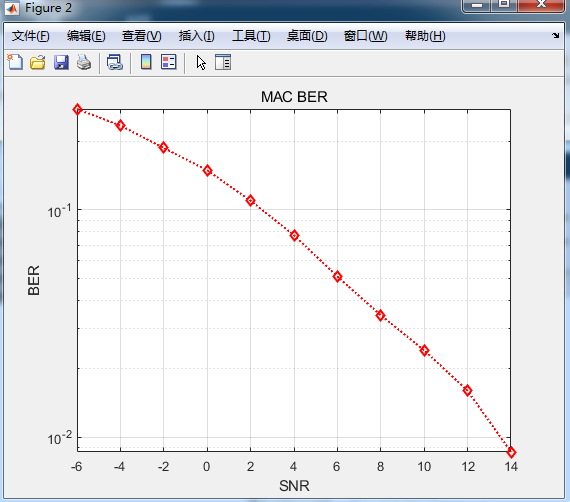Insert a colorbar using the toolbar icon
The height and width of the screenshot is (502, 570).
(x=146, y=62)
